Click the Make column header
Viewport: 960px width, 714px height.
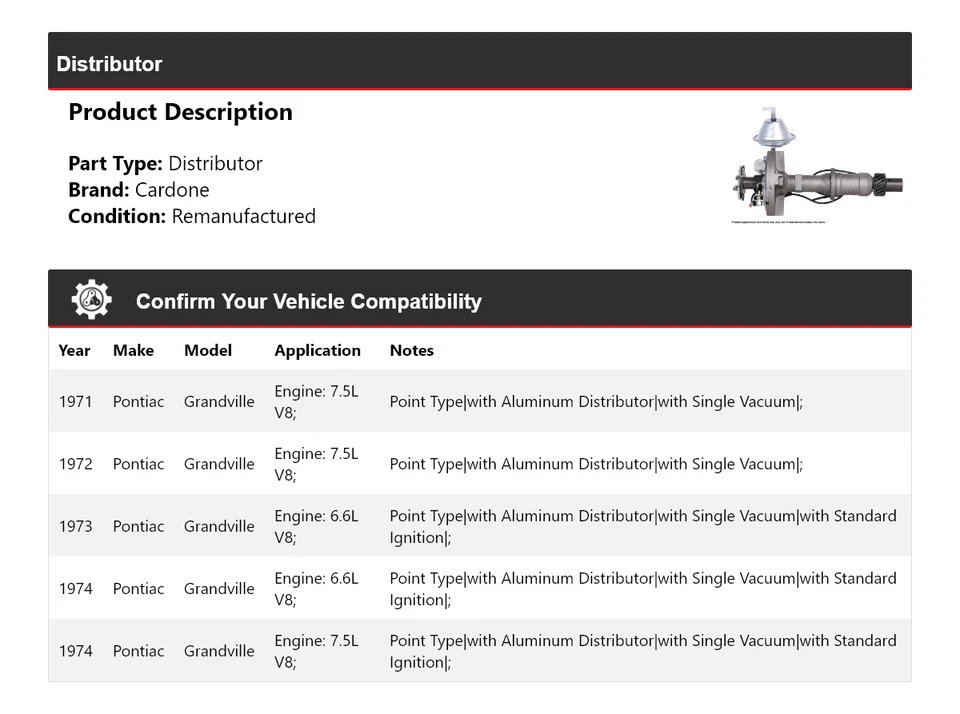[x=133, y=350]
